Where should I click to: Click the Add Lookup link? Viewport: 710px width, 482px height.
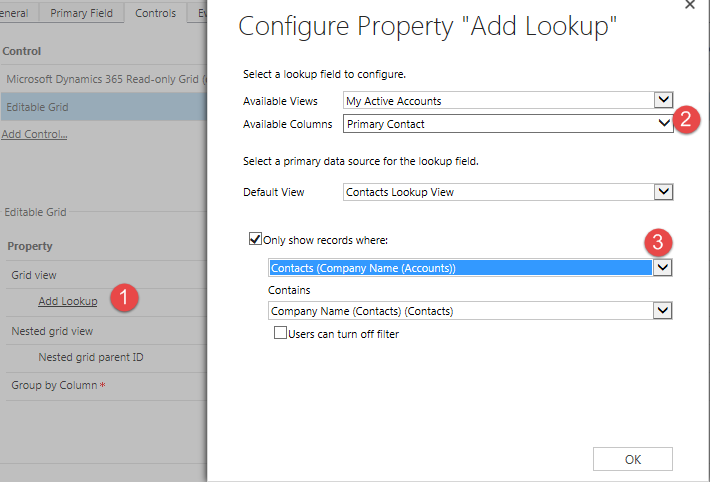68,301
